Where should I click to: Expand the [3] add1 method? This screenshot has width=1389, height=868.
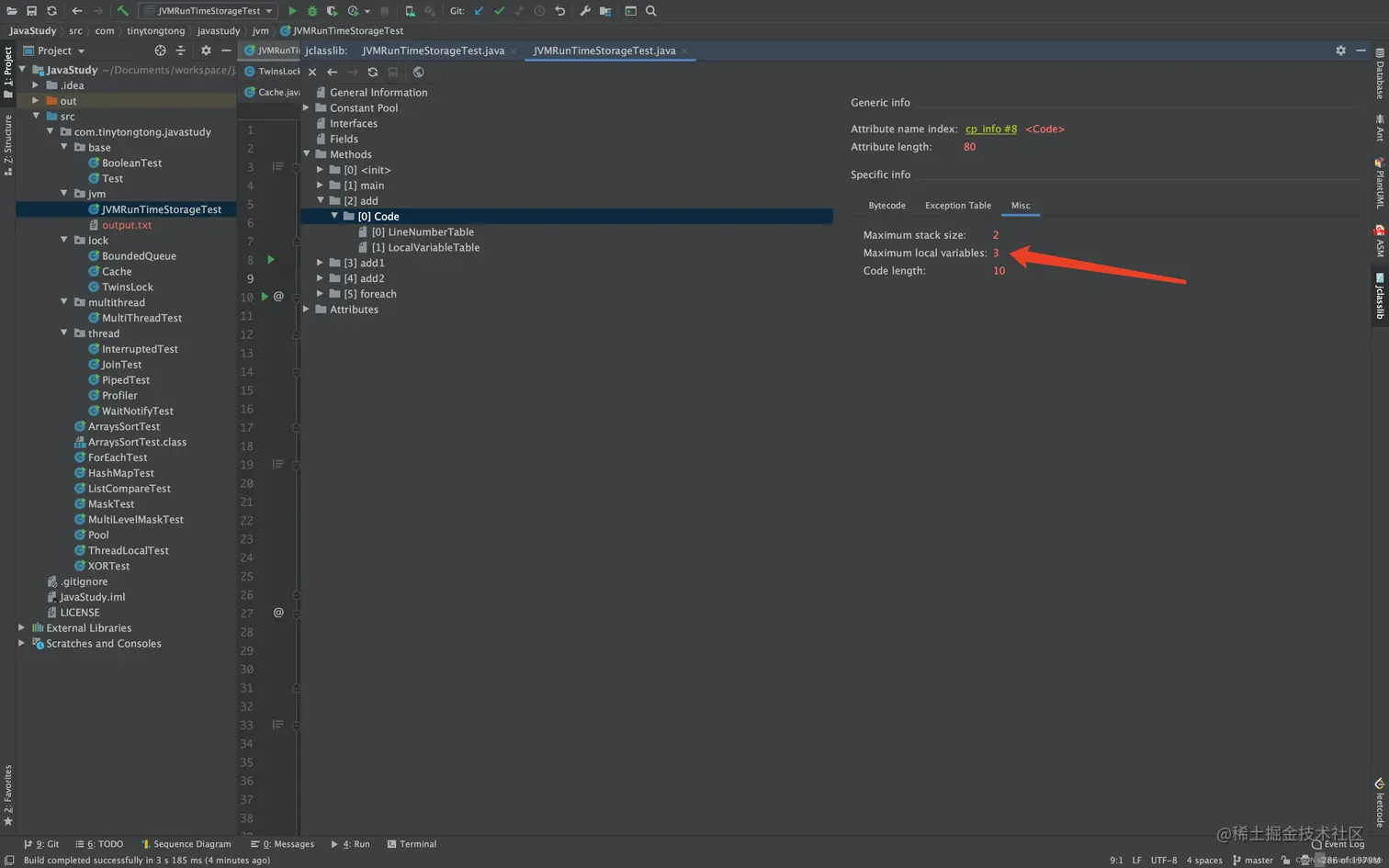[x=320, y=263]
